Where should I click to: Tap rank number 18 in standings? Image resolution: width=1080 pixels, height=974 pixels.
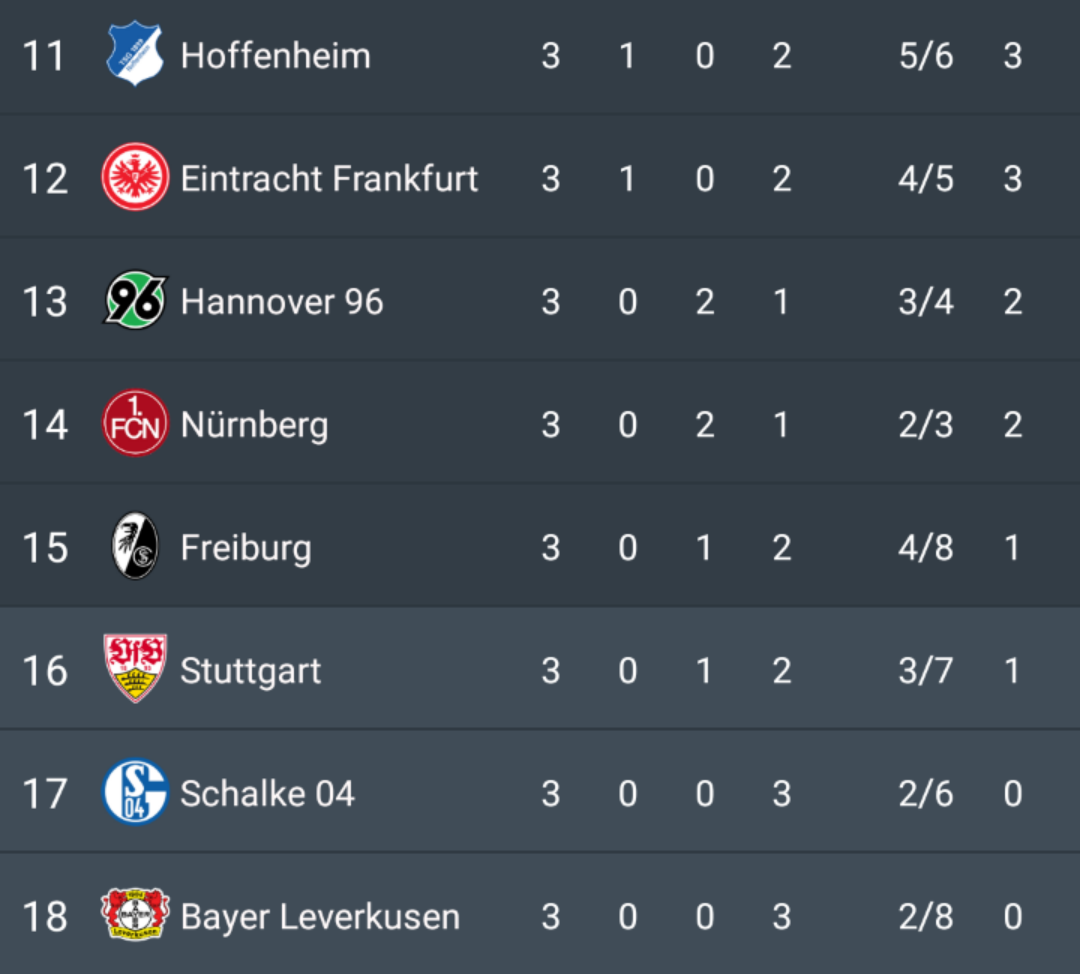(45, 917)
